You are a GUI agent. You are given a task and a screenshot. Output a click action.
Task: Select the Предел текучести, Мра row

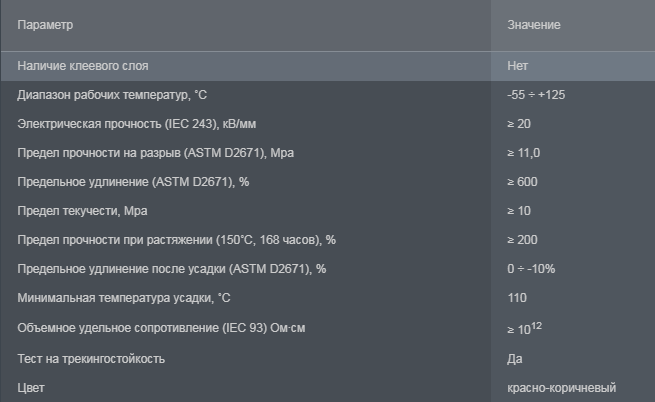[x=328, y=211]
